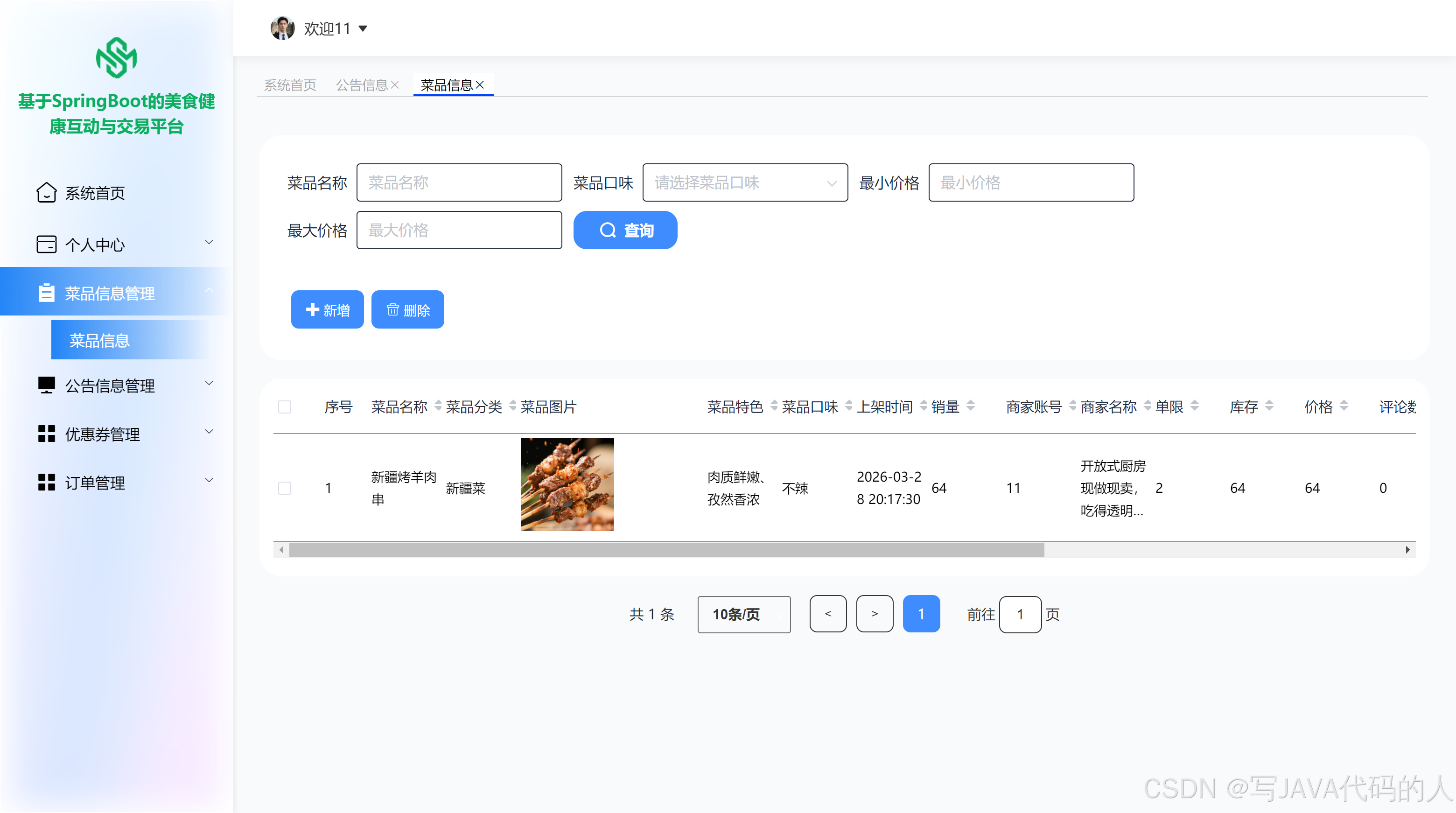Open the 欢迎11 user dropdown arrow

click(x=363, y=28)
